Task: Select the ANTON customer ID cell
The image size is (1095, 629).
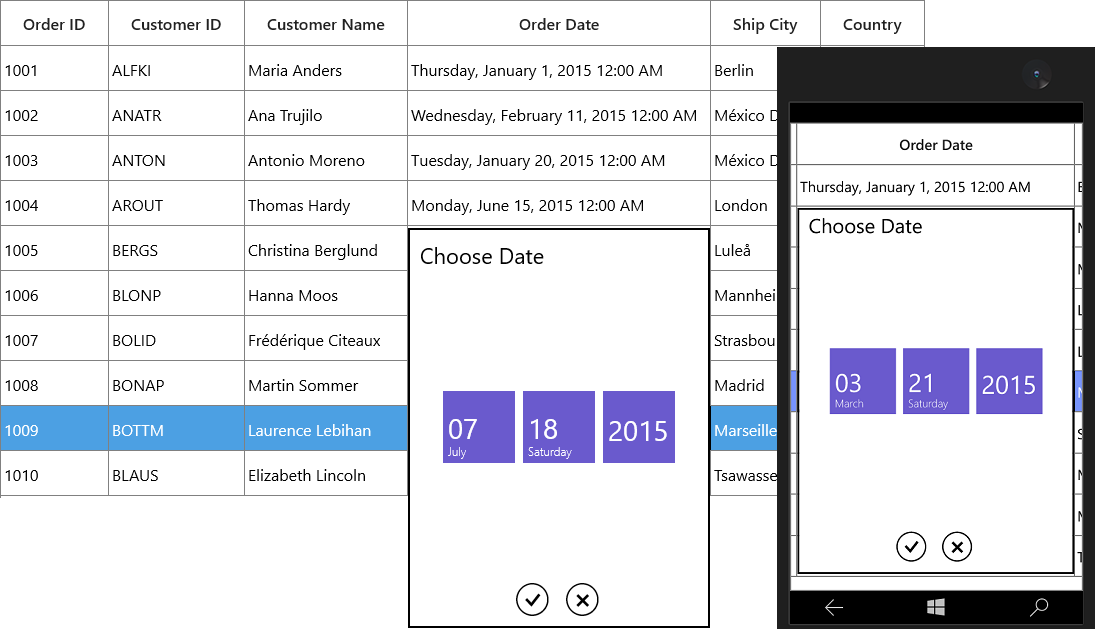Action: point(176,159)
